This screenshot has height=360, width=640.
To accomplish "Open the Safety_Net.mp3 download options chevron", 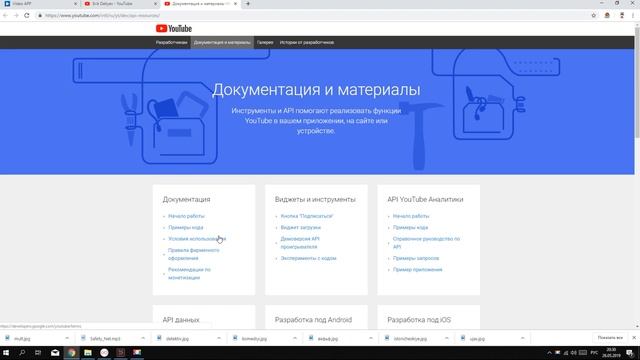I will pos(143,338).
